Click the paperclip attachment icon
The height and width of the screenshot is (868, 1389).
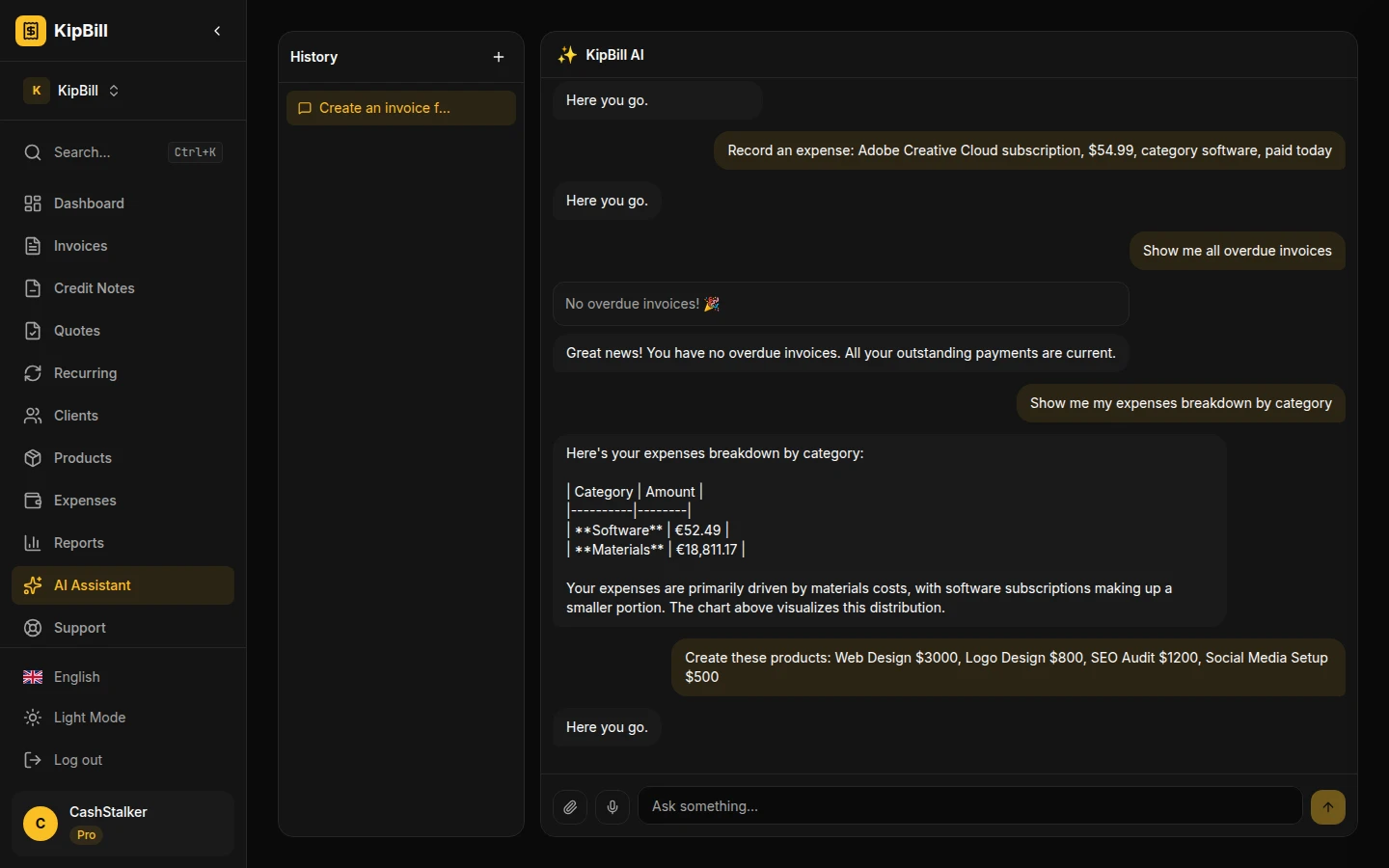[x=570, y=807]
